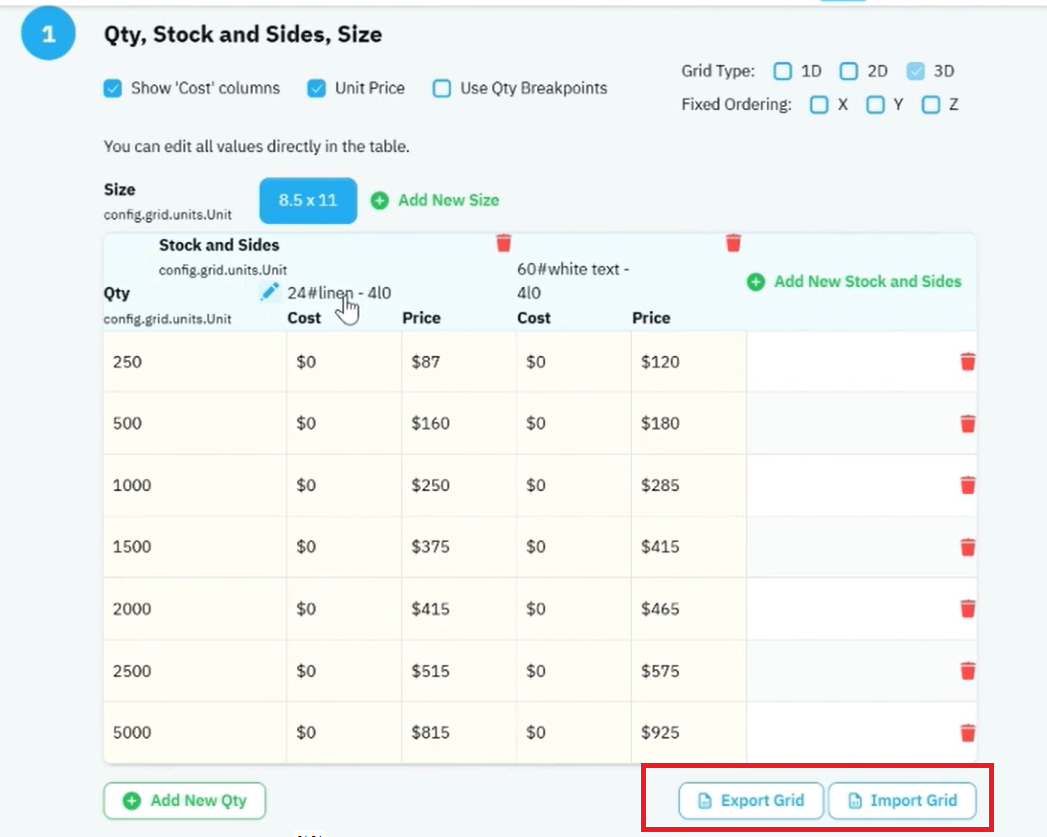
Task: Delete the 1000 quantity row
Action: (x=968, y=485)
